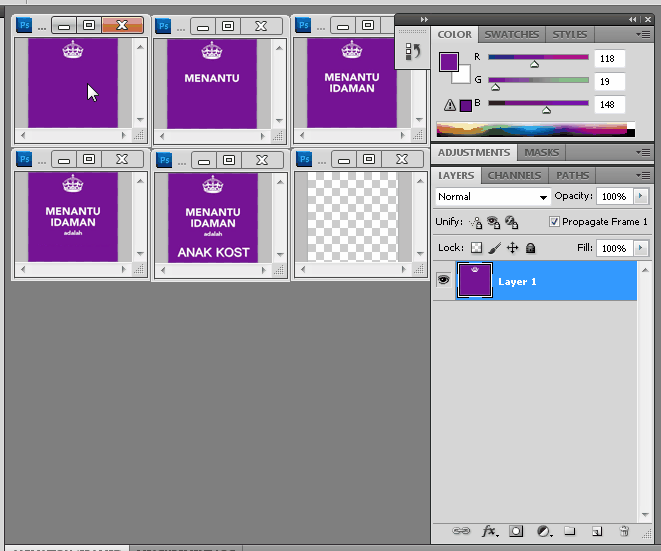Click Ps icon of the transparent document
The width and height of the screenshot is (661, 551).
pyautogui.click(x=304, y=159)
